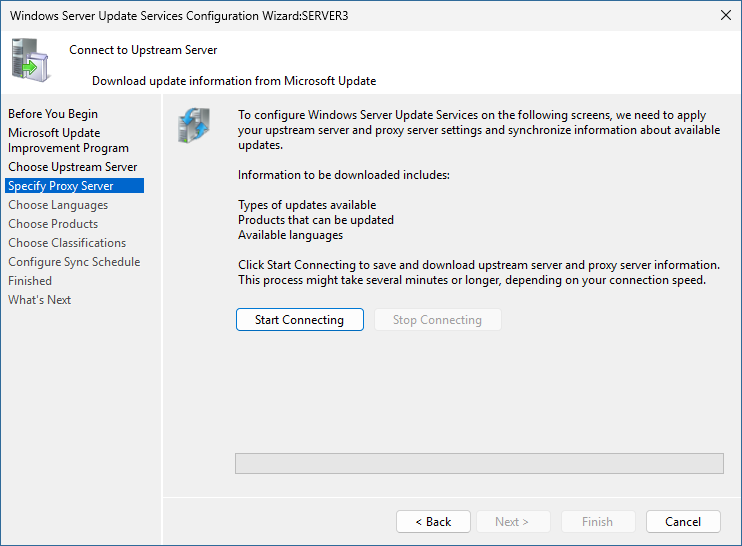Image resolution: width=742 pixels, height=546 pixels.
Task: Open Microsoft Update Improvement Program step
Action: pos(68,141)
